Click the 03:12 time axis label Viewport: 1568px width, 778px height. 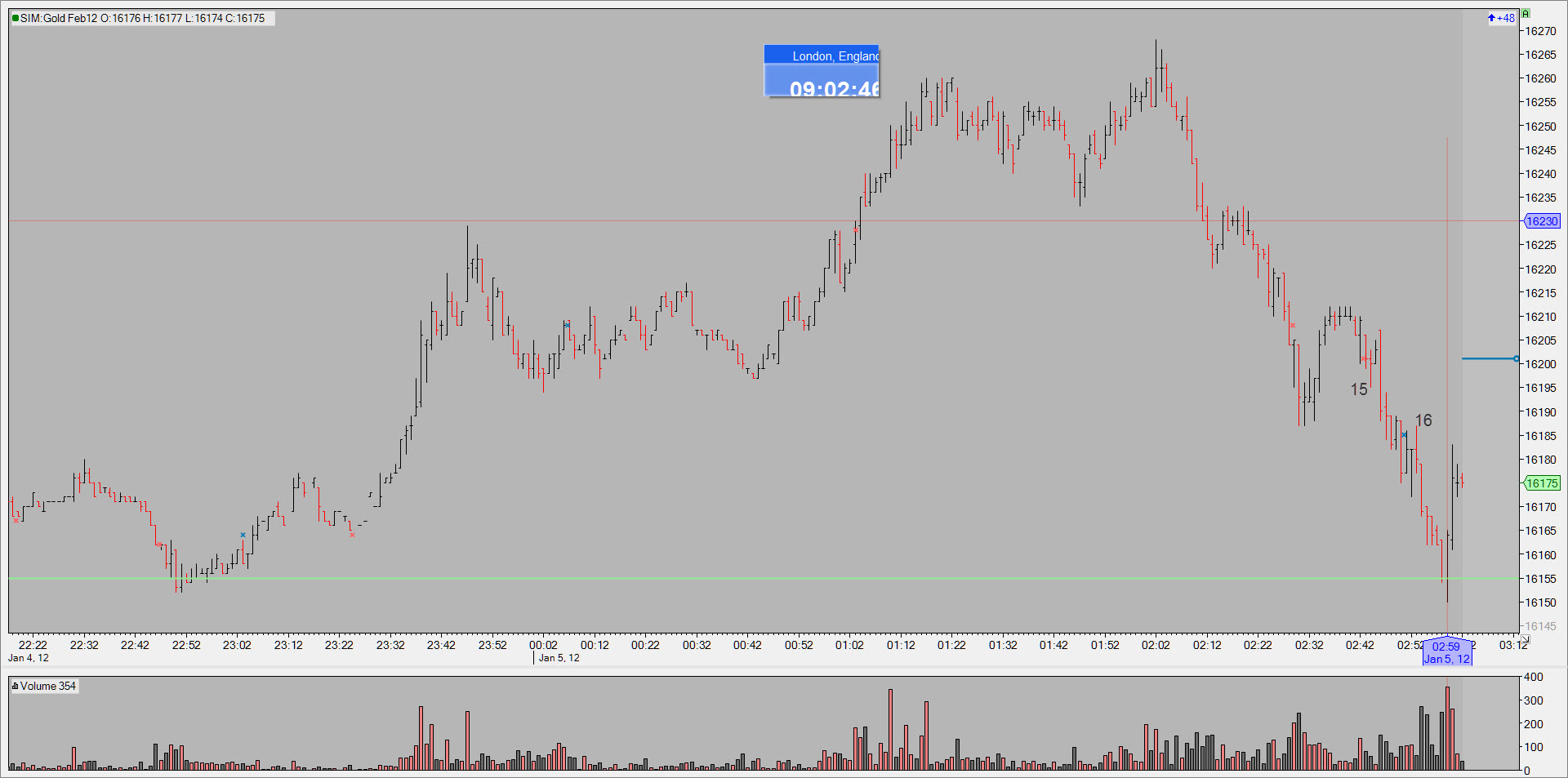pyautogui.click(x=1513, y=645)
